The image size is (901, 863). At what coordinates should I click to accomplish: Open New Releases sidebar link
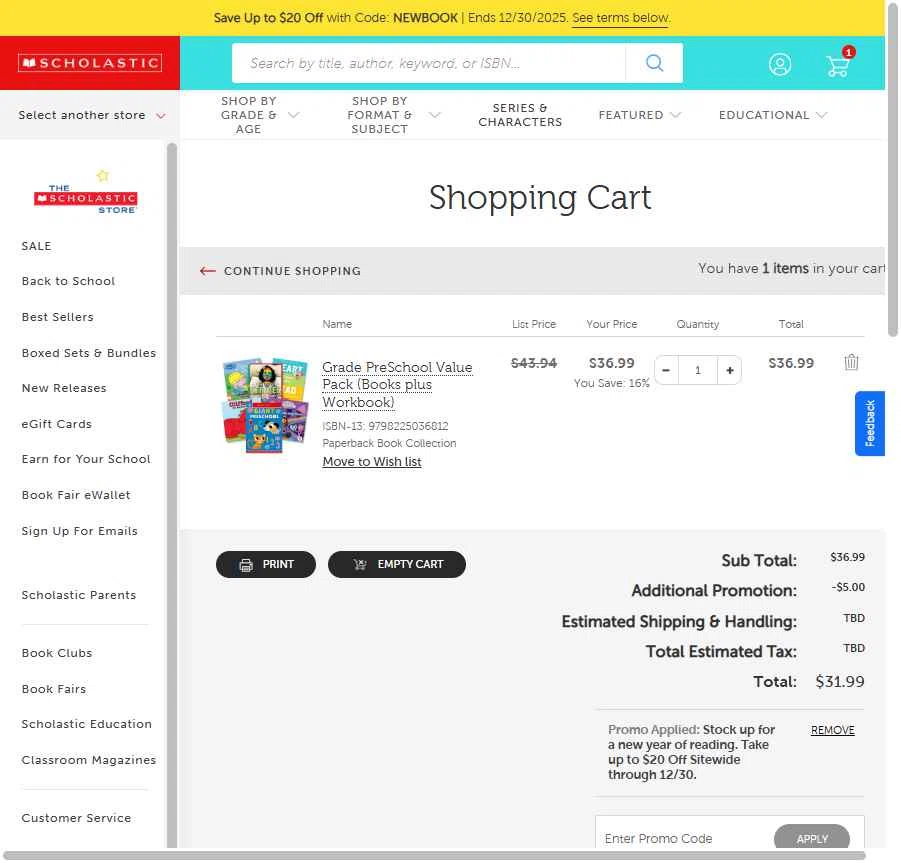[64, 388]
